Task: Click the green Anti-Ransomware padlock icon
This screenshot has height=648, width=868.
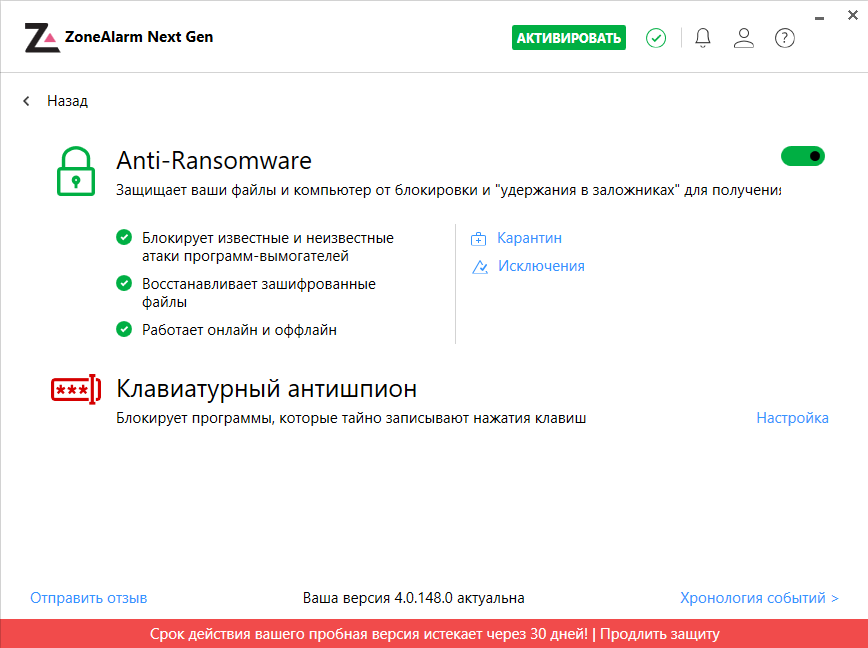Action: [x=76, y=171]
